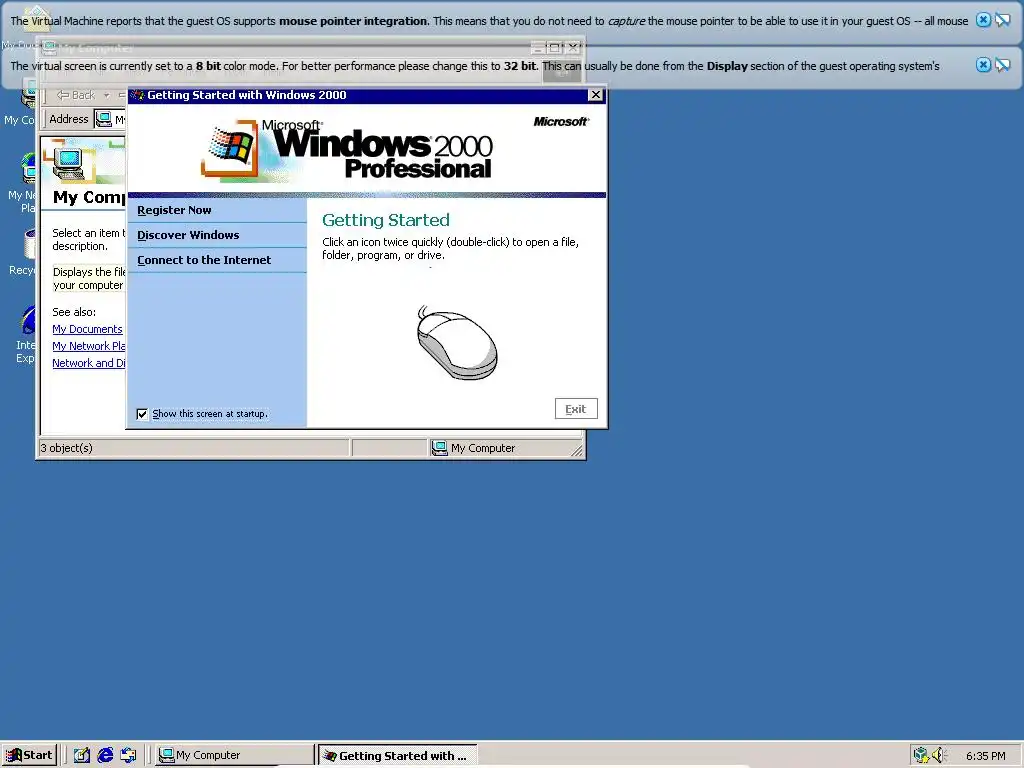Click the 6:35 PM taskbar clock
The image size is (1024, 768).
[985, 756]
